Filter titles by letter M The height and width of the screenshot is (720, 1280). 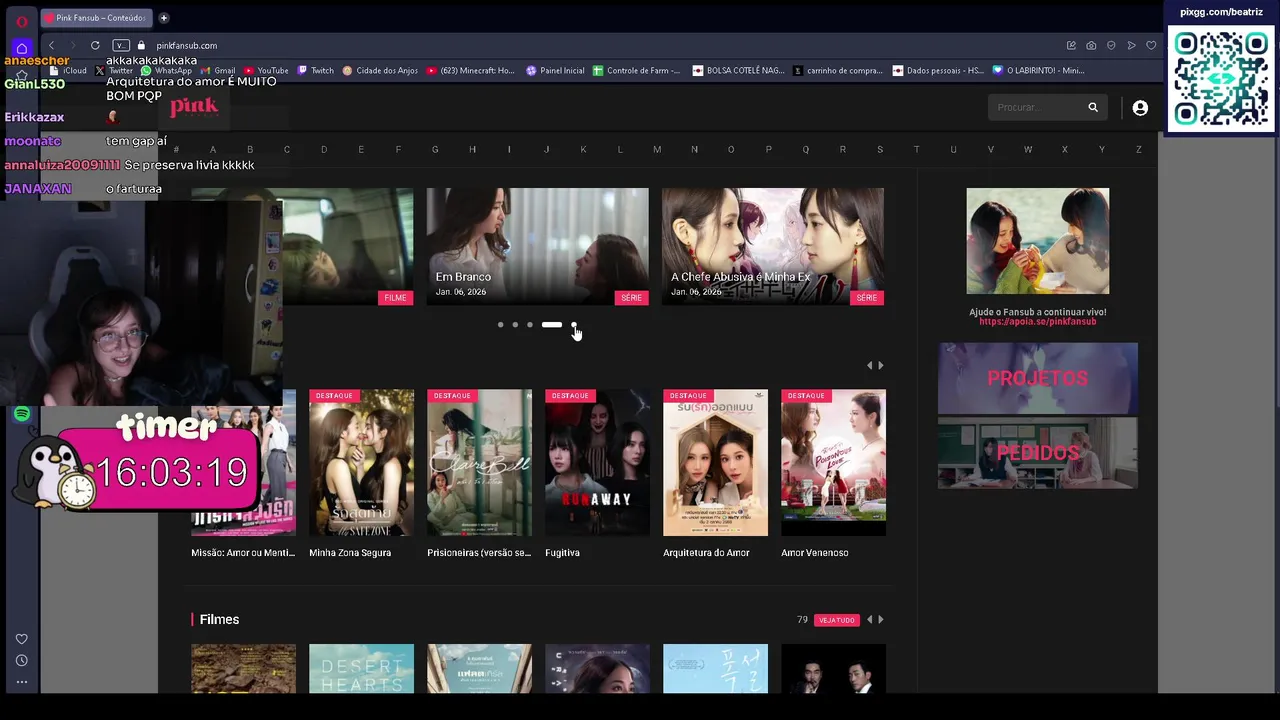tap(657, 150)
